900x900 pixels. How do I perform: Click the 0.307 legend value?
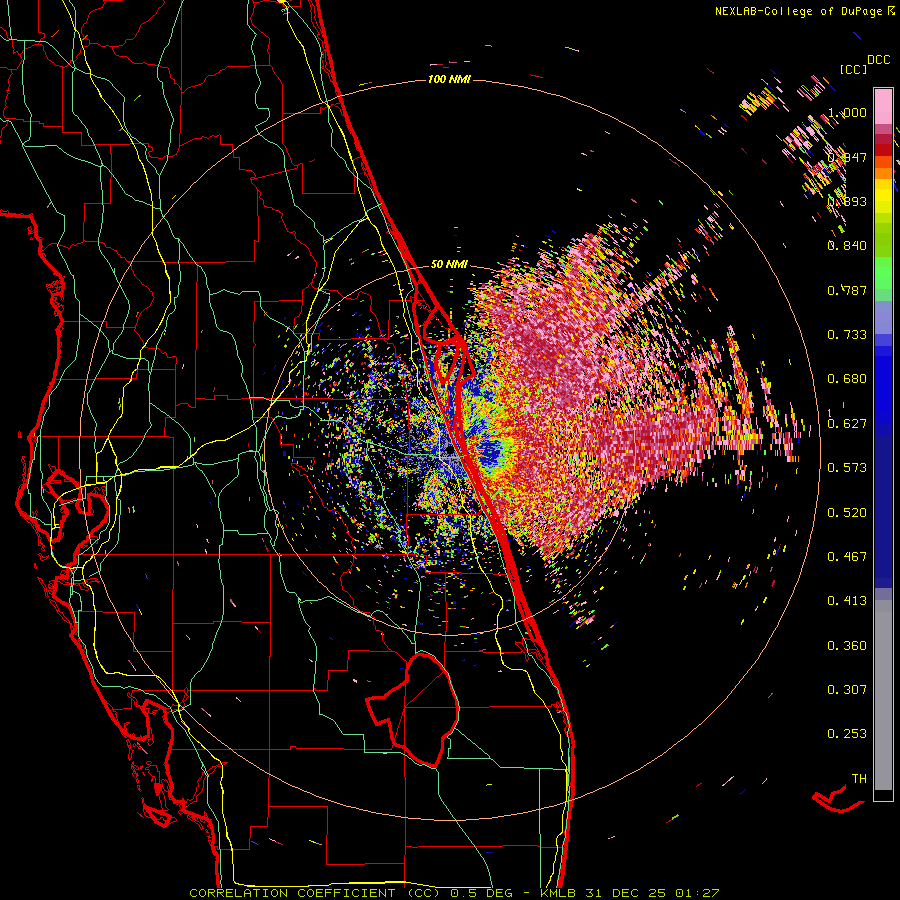[847, 690]
